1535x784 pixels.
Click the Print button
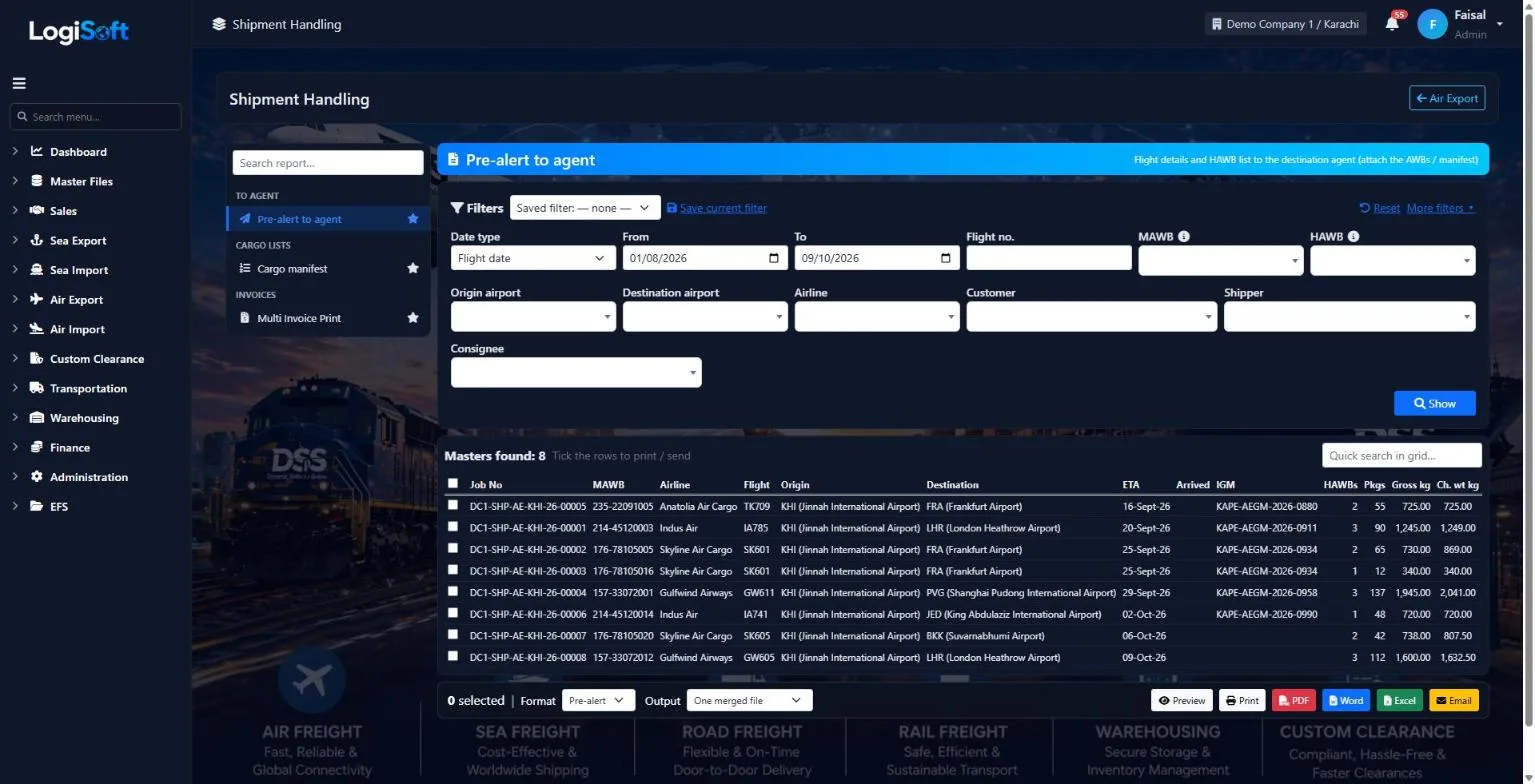1241,701
